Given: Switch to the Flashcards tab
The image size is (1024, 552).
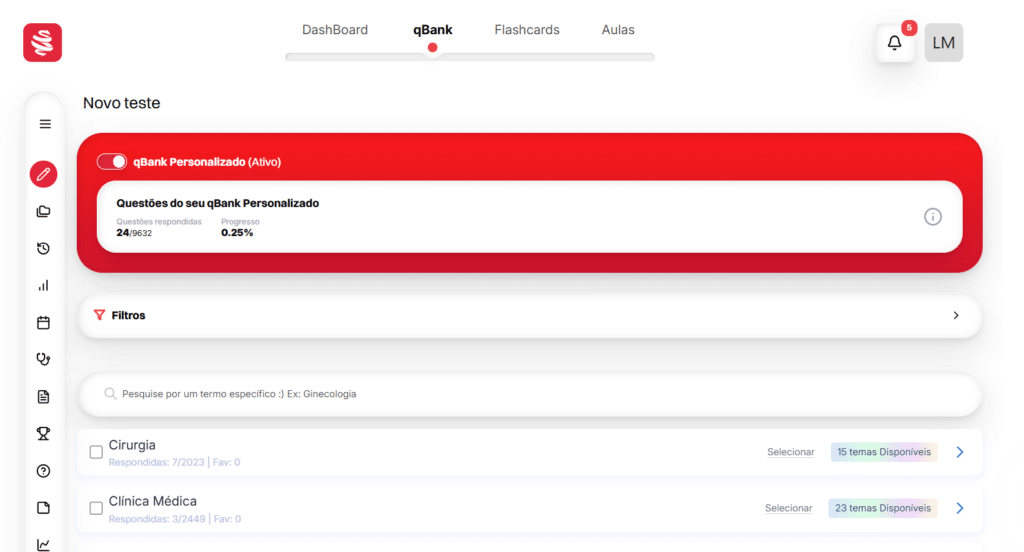Looking at the screenshot, I should pyautogui.click(x=527, y=30).
